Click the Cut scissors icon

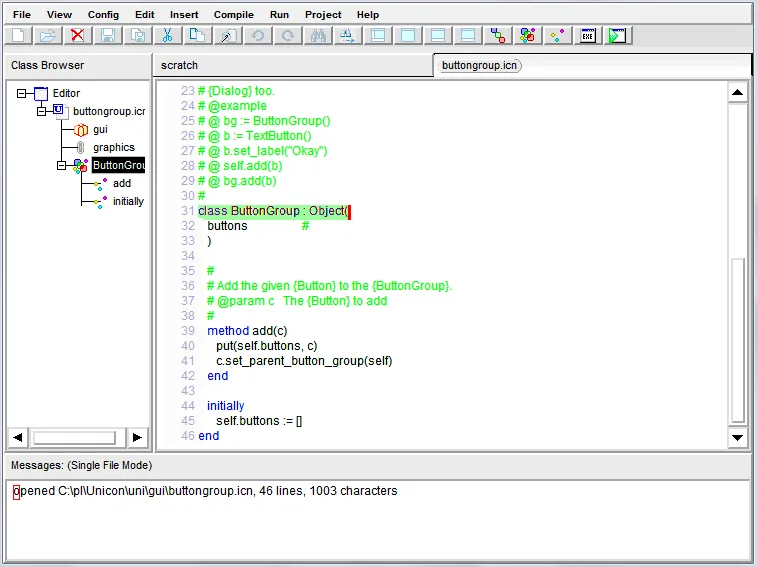click(168, 35)
